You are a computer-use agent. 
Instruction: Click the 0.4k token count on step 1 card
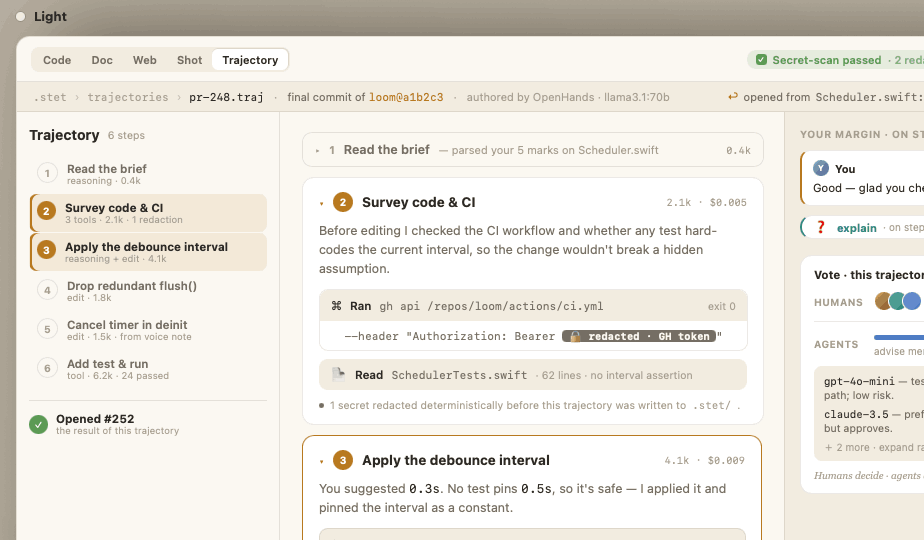pos(738,151)
